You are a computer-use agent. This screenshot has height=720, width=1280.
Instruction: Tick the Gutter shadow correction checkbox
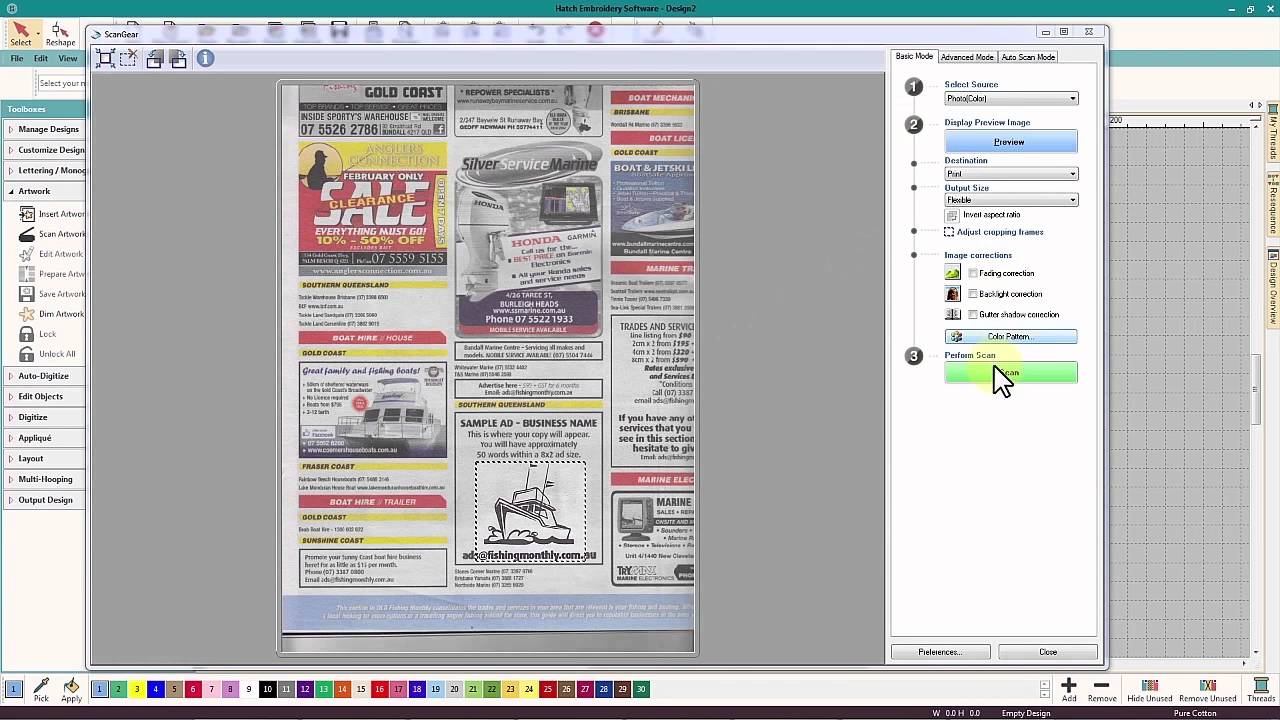click(x=973, y=315)
